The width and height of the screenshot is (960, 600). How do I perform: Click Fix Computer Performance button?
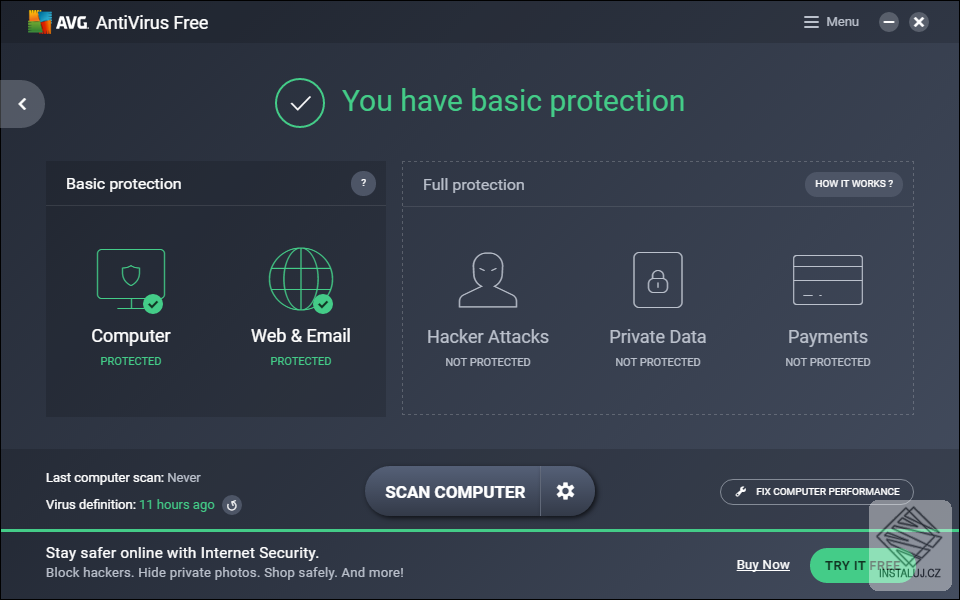pos(816,491)
